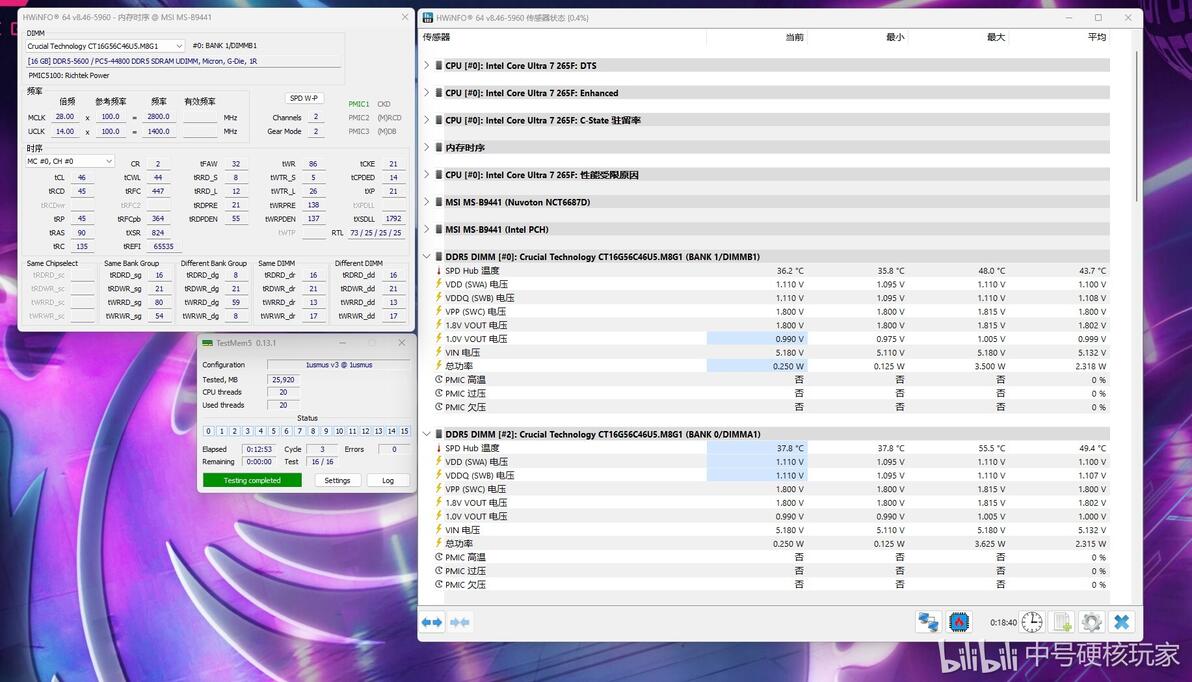This screenshot has width=1192, height=682.
Task: Click the PMIC 欠压 status icon for DIMM #2
Action: point(439,585)
